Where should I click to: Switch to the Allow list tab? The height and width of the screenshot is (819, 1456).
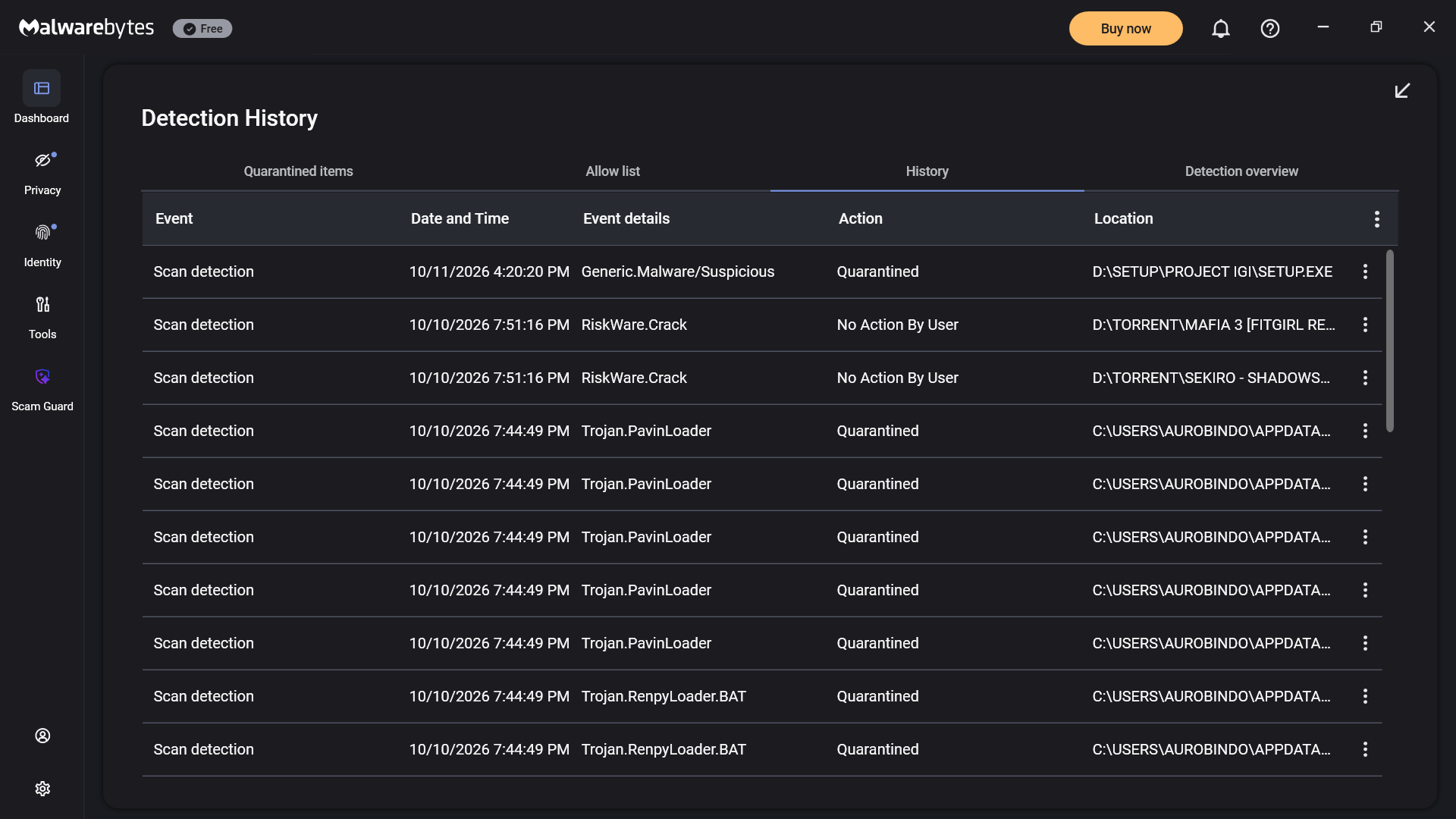613,171
